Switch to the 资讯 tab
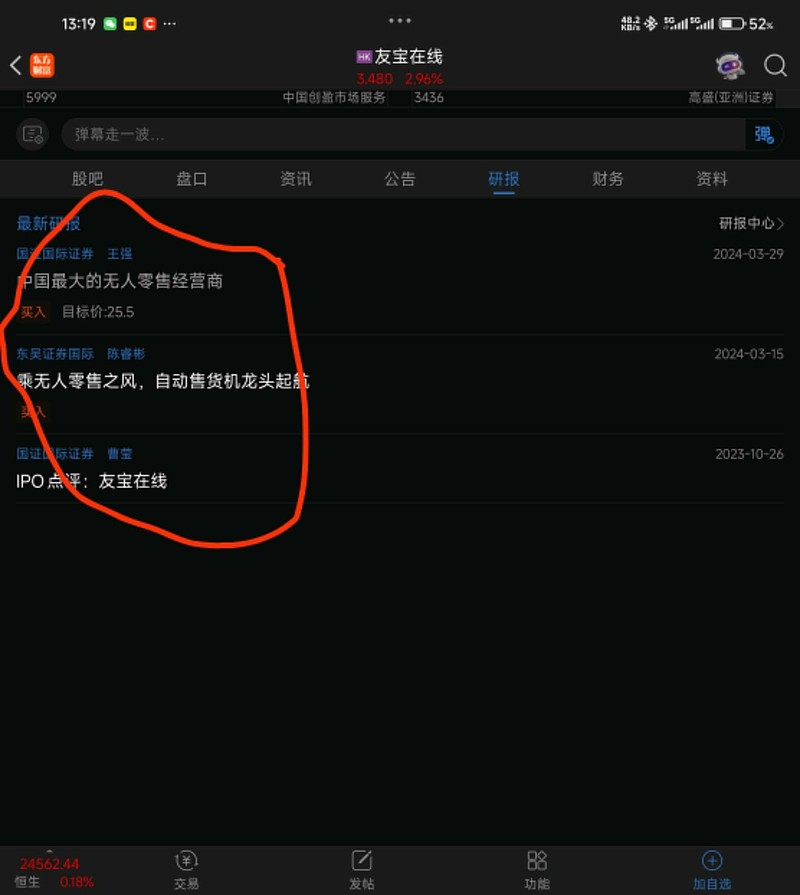Screen dimensions: 800x895 click(x=296, y=179)
